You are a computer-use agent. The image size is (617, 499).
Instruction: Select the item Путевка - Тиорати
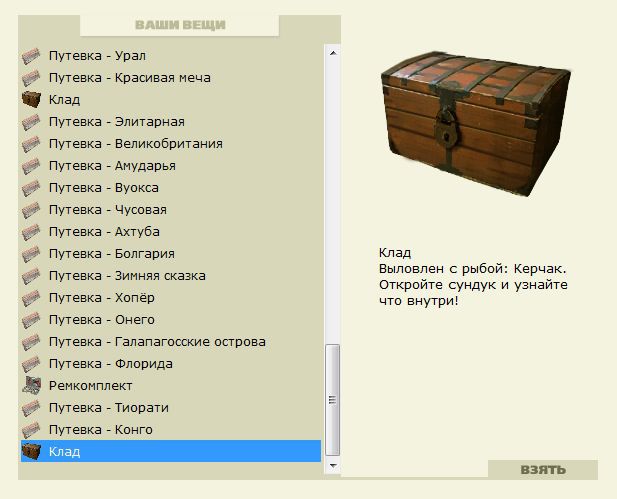click(109, 408)
